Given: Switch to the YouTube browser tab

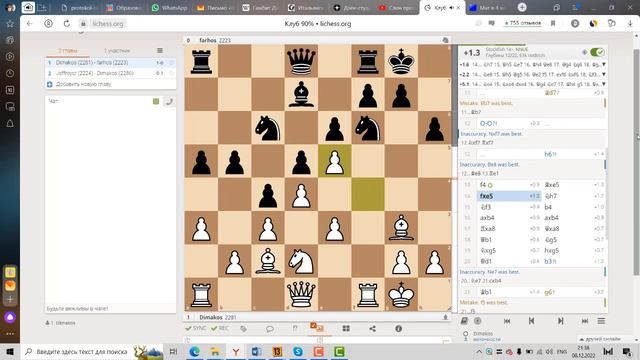Looking at the screenshot, I should [396, 8].
